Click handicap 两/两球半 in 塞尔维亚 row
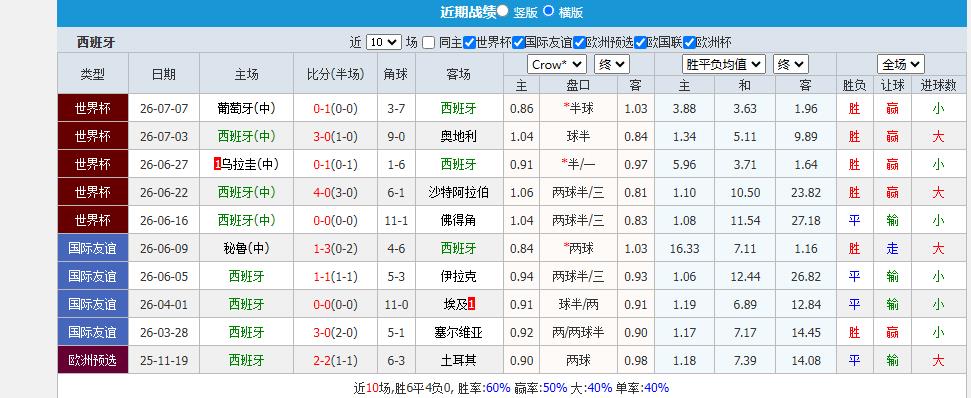The height and width of the screenshot is (398, 971). pyautogui.click(x=578, y=332)
